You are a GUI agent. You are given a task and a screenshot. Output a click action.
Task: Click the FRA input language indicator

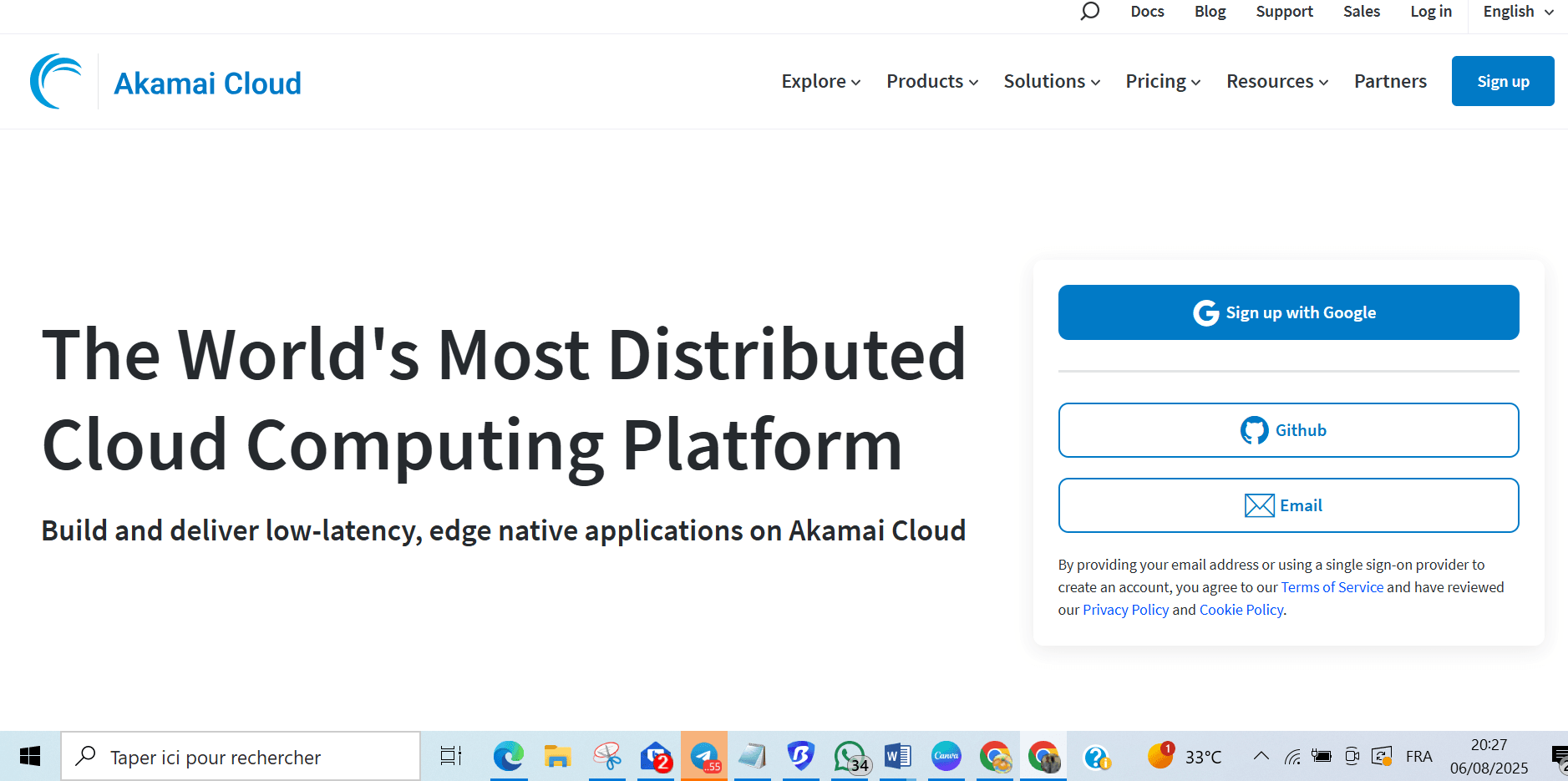click(x=1418, y=757)
